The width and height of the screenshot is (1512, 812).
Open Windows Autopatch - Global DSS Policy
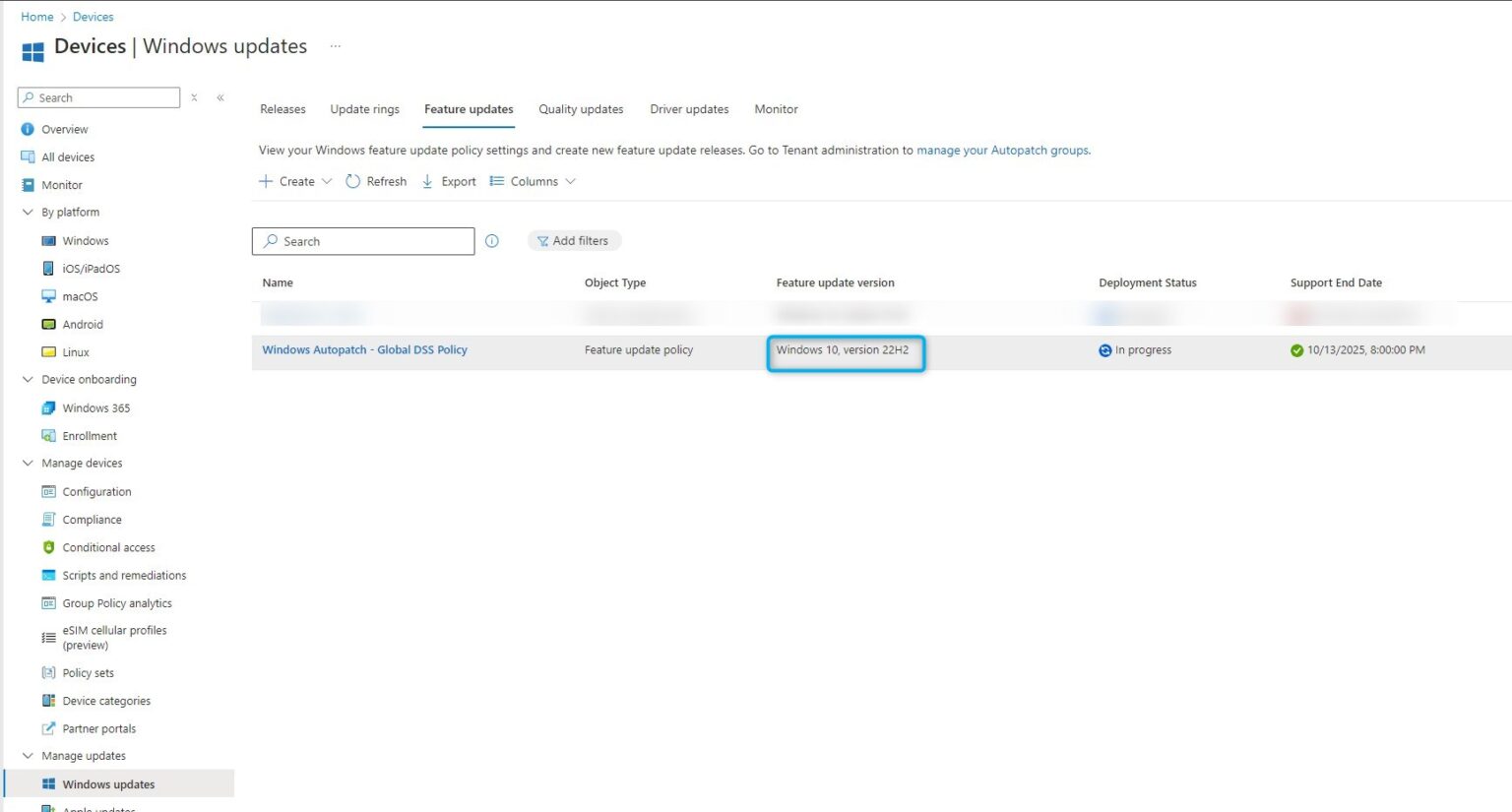pyautogui.click(x=364, y=349)
